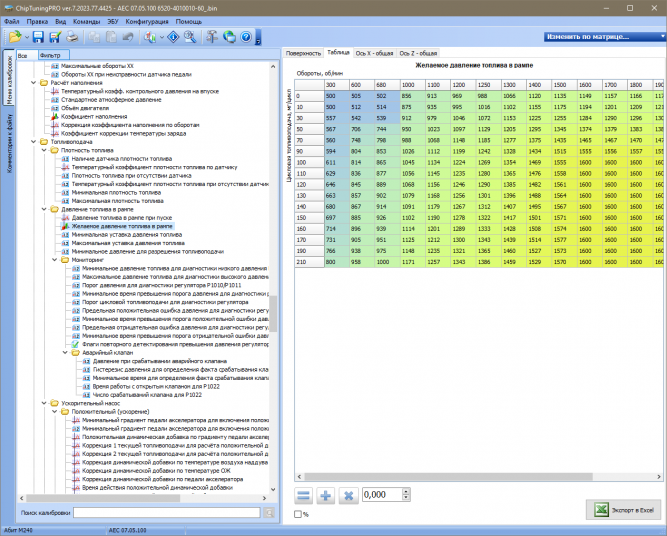This screenshot has width=667, height=536.
Task: Click the curve icon beside Давление топлива в рампе при пуске
Action: pos(65,218)
